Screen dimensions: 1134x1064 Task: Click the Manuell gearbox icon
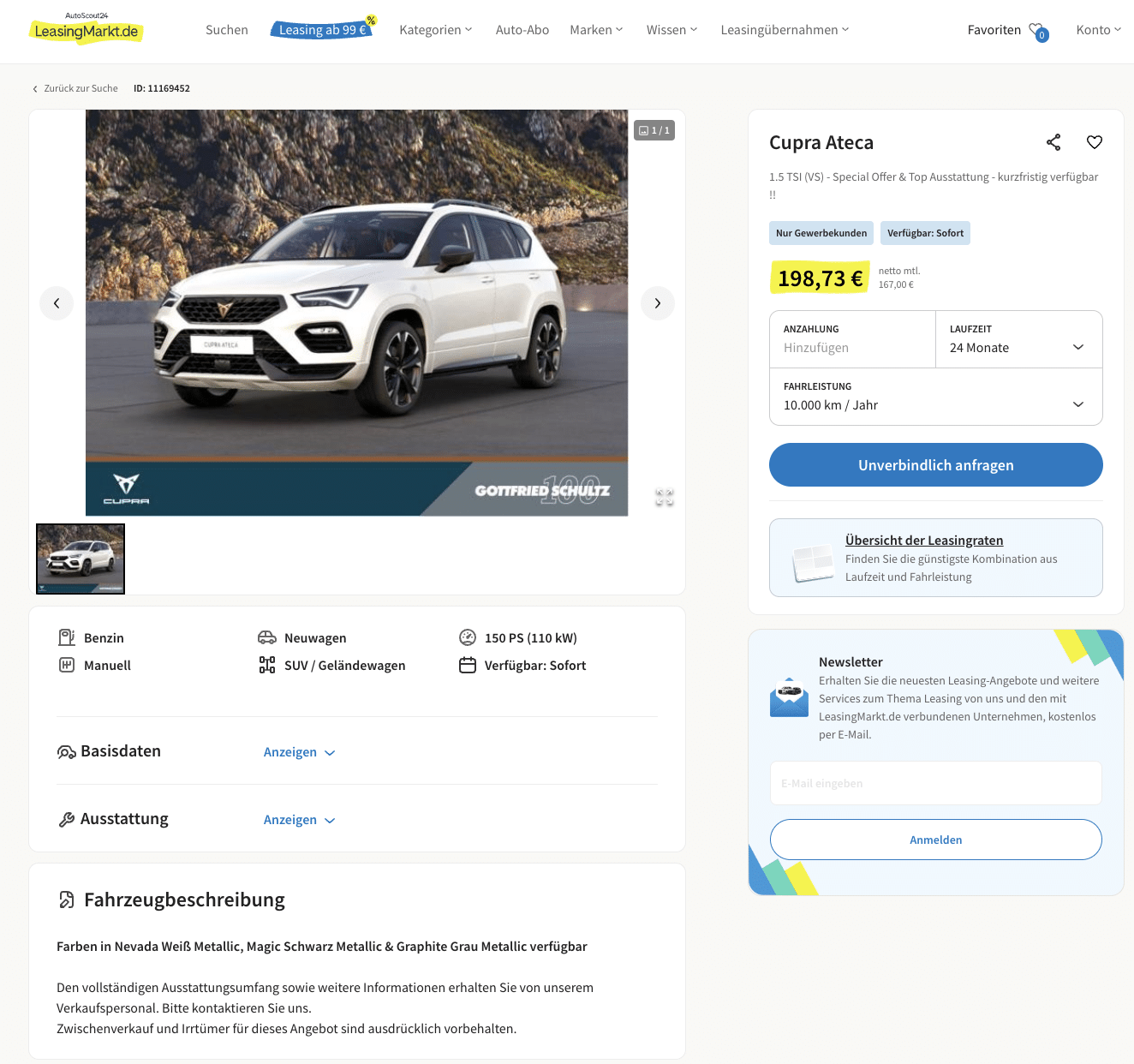coord(67,665)
